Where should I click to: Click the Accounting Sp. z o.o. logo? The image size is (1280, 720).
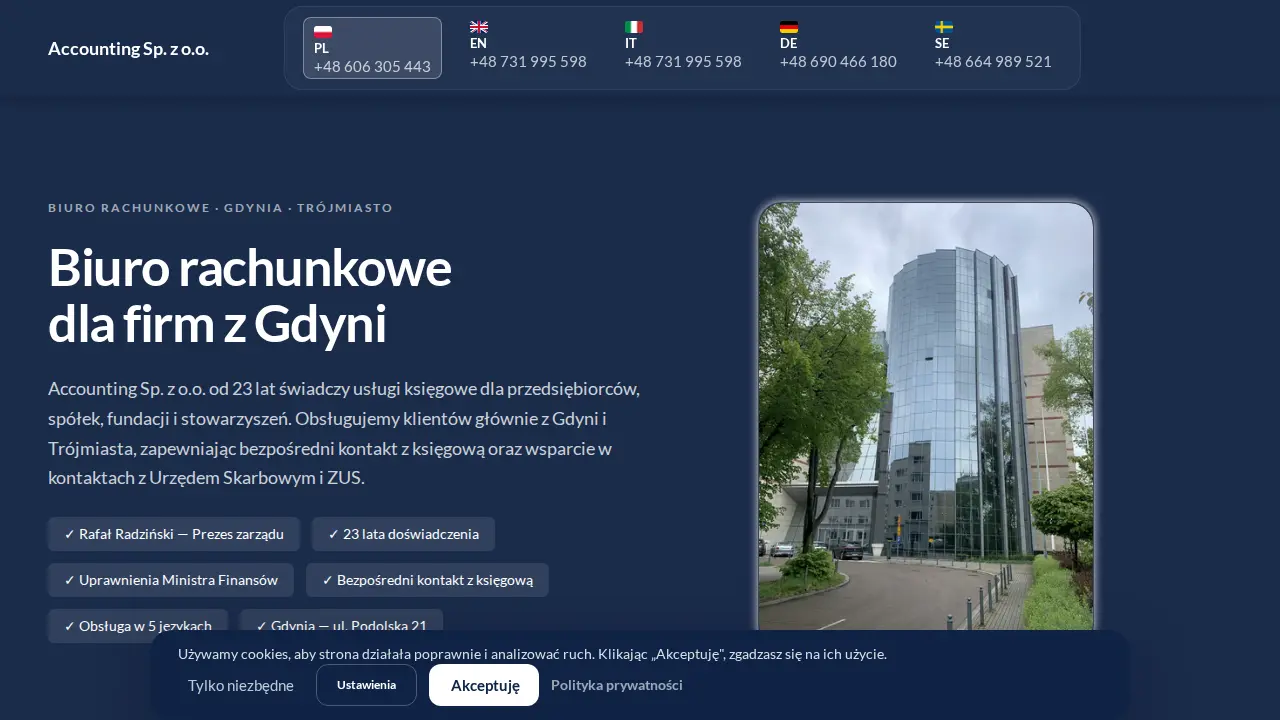(128, 48)
